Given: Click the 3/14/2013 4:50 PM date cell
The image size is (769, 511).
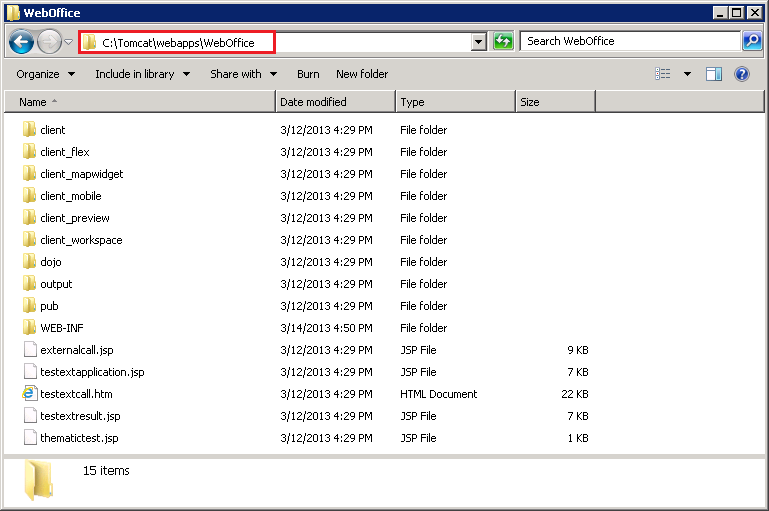Looking at the screenshot, I should point(326,328).
